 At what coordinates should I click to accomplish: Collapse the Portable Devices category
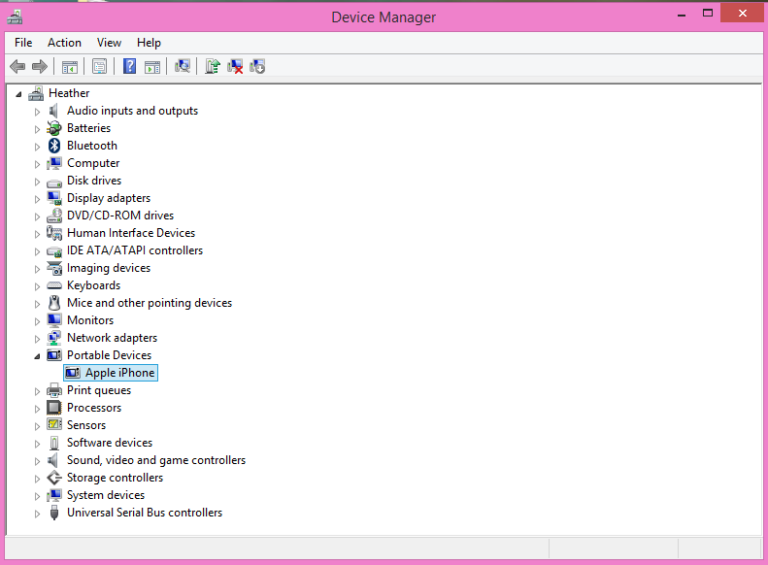point(38,356)
